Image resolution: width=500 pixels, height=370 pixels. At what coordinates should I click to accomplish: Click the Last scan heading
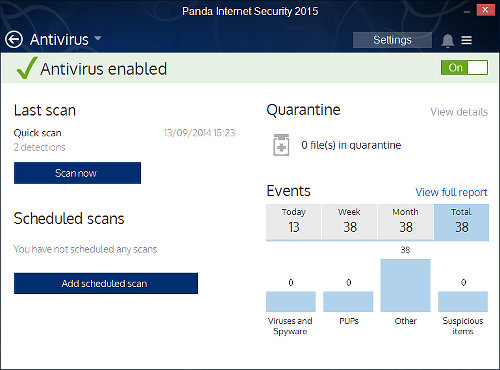(x=45, y=110)
